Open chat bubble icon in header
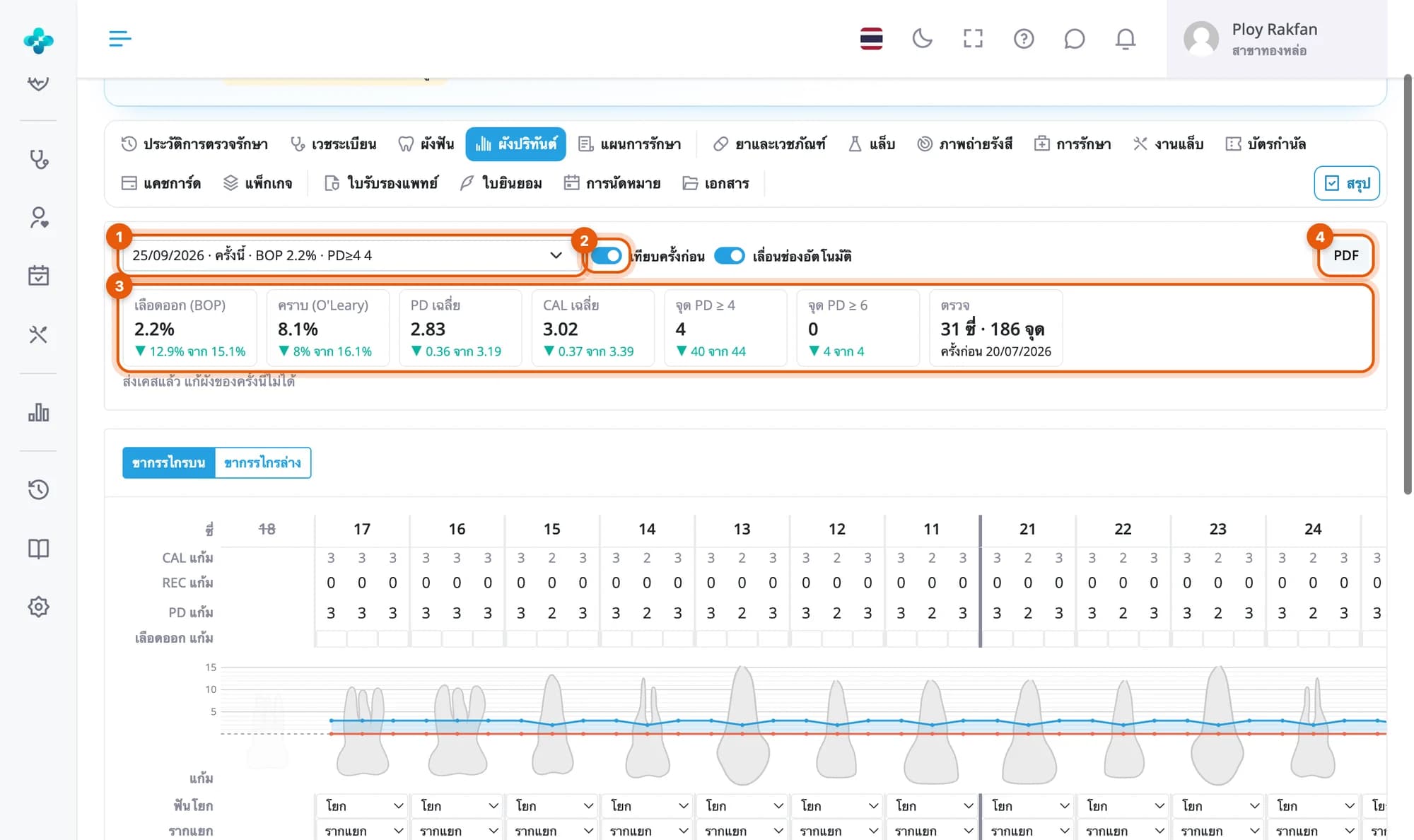The image size is (1414, 840). tap(1075, 38)
